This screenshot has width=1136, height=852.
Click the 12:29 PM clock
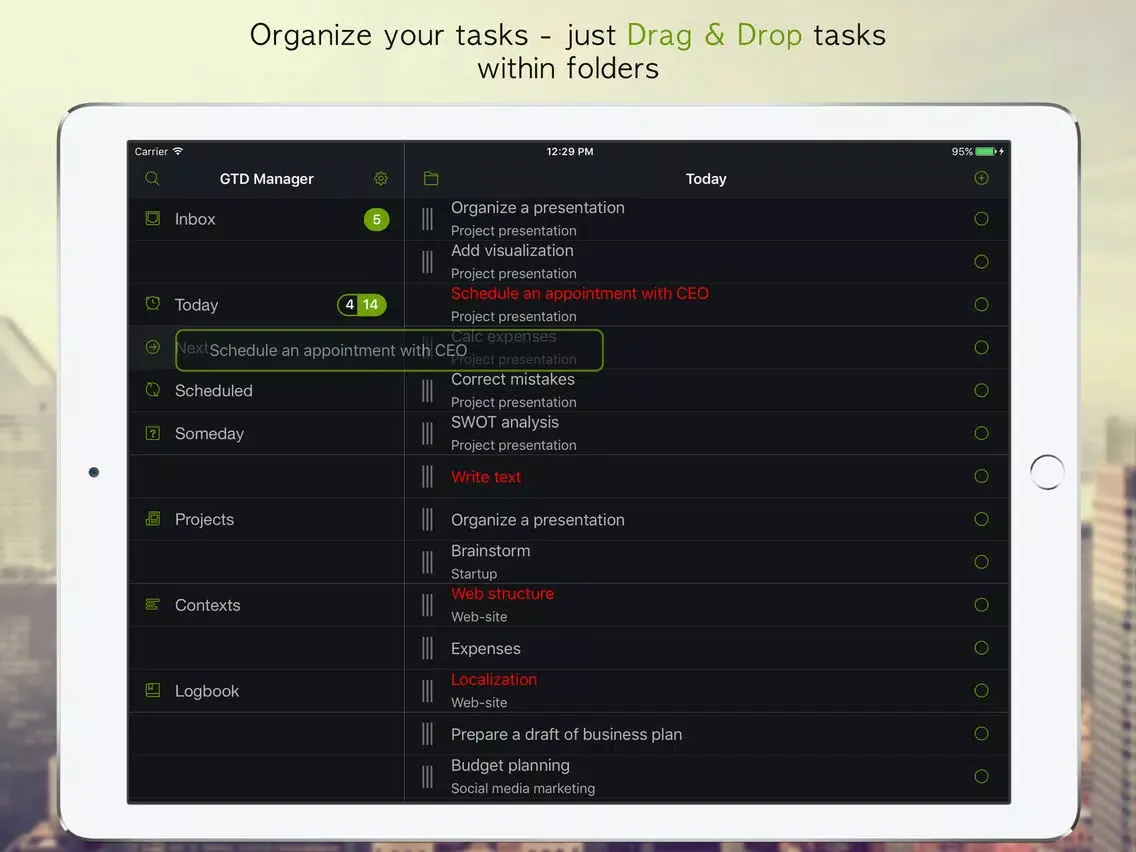tap(569, 151)
